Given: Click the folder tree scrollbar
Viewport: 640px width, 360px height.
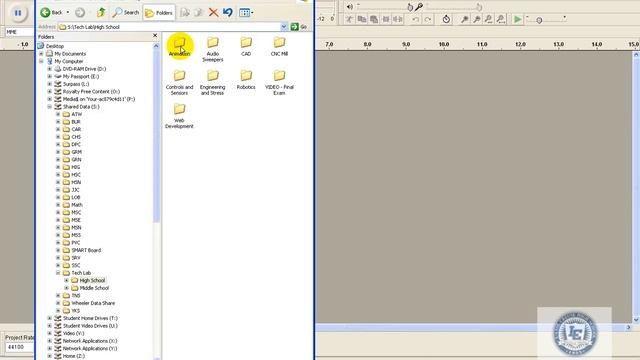Looking at the screenshot, I should [x=156, y=135].
